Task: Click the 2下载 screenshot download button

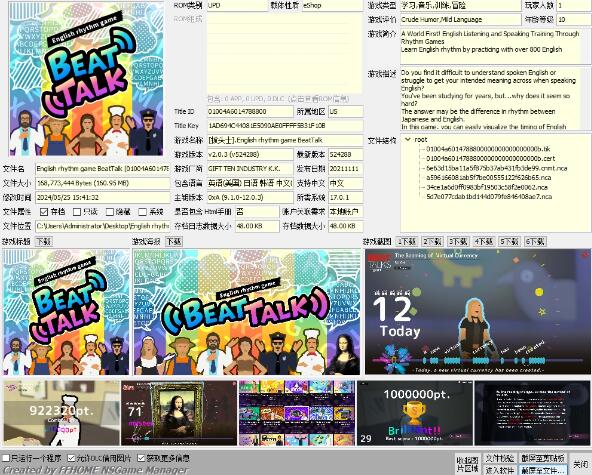Action: point(432,242)
